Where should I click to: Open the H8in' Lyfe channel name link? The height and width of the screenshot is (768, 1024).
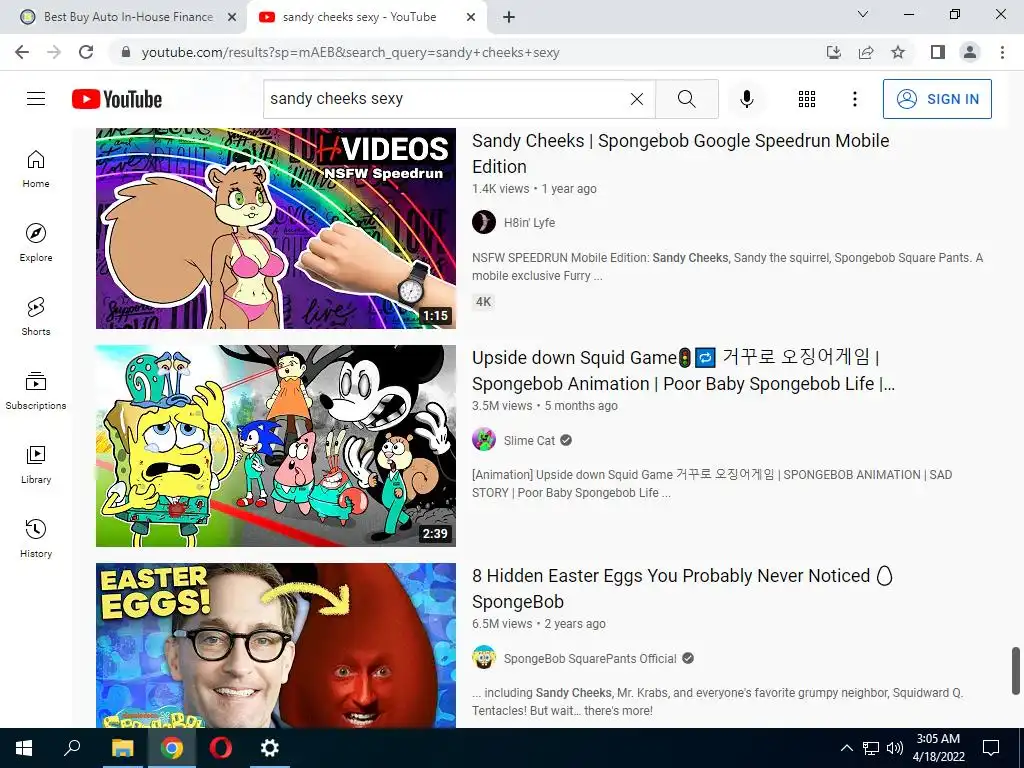(x=529, y=223)
